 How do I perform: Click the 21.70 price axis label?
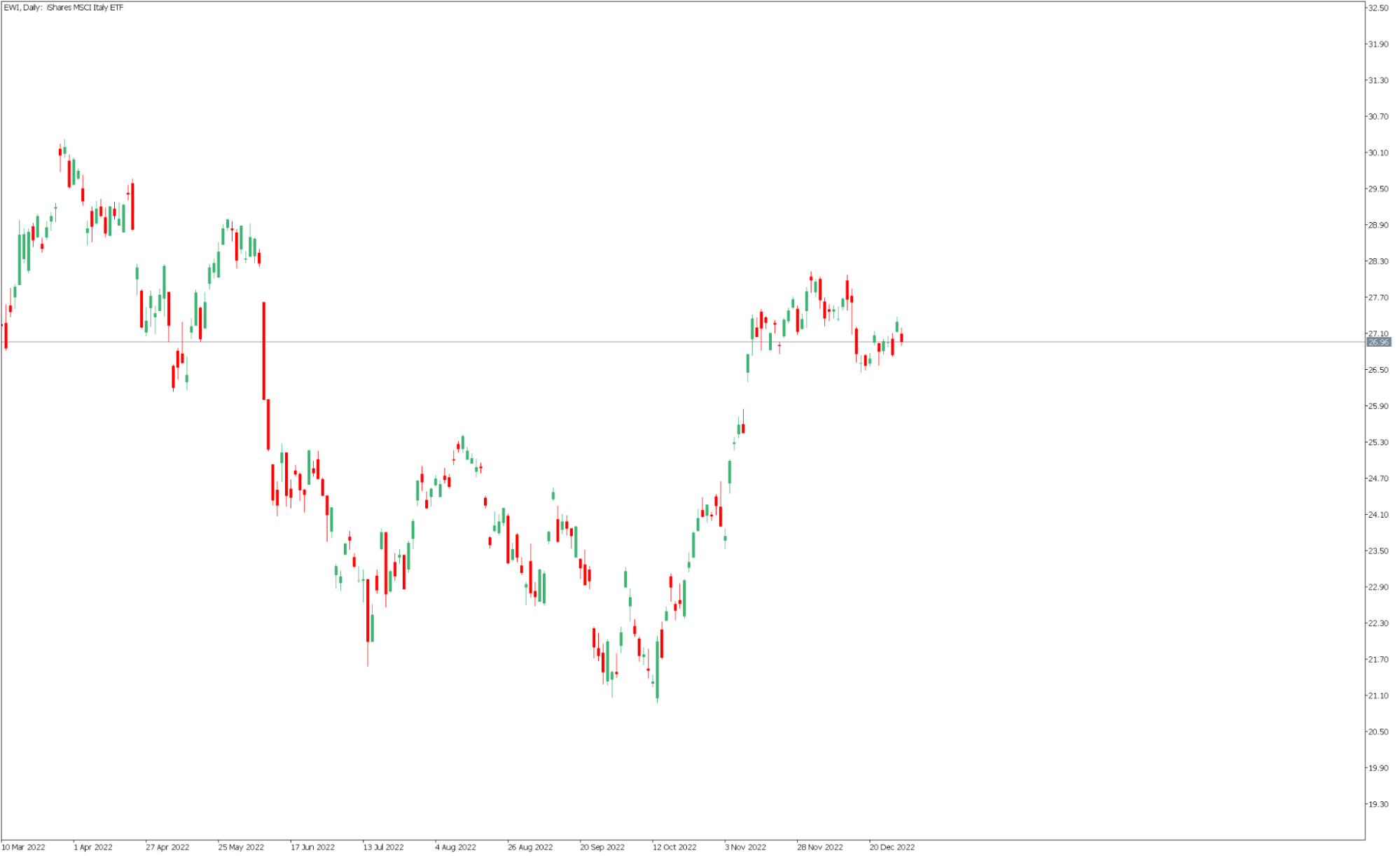pos(1378,660)
